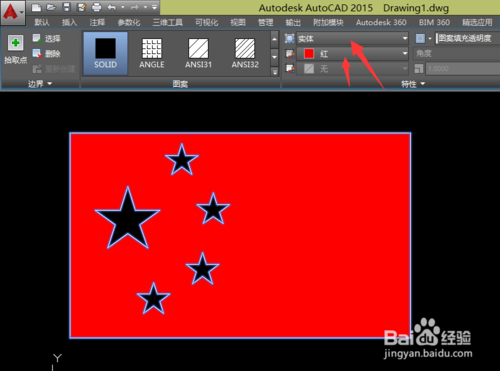
Task: Select the ANGLE hatch pattern
Action: click(152, 53)
